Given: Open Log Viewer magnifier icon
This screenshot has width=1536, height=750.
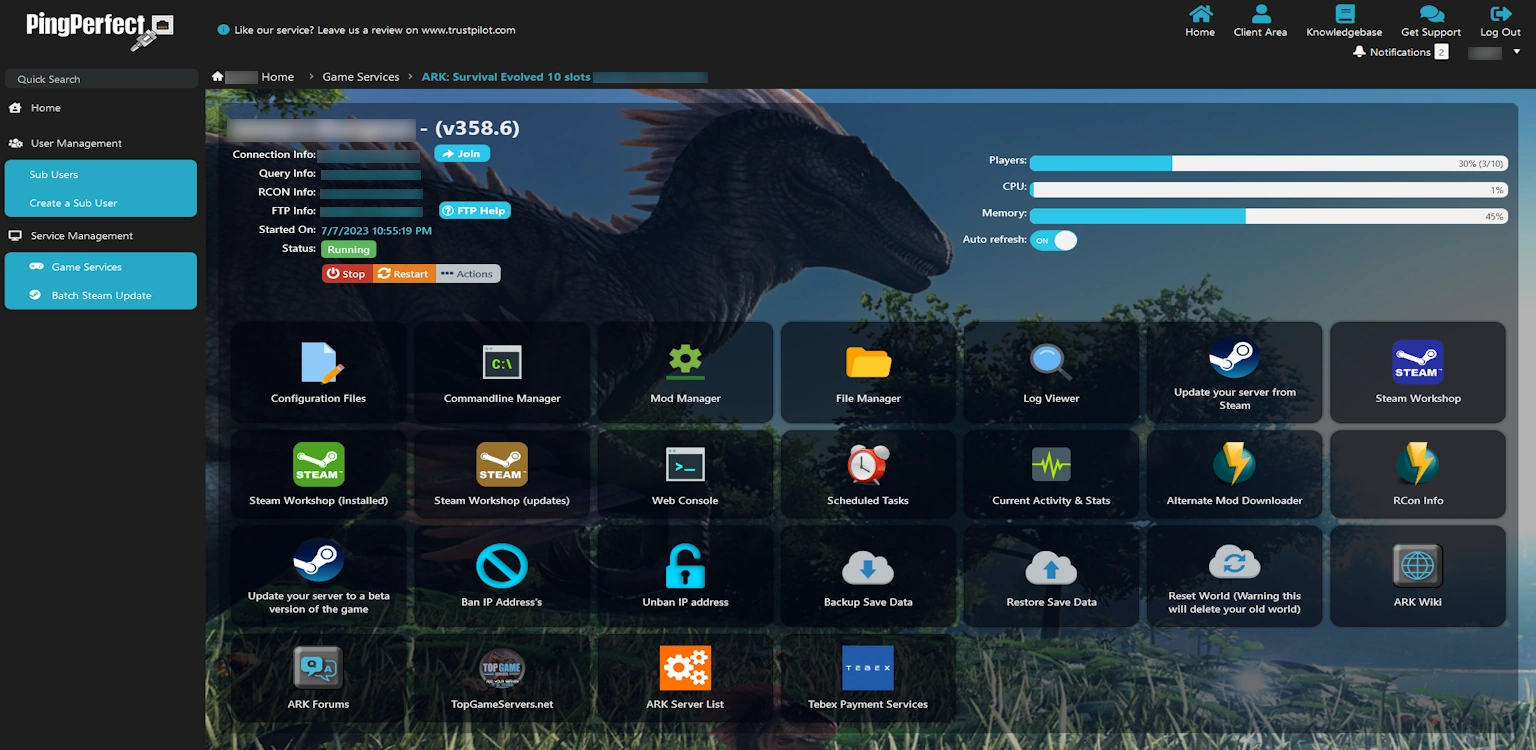Looking at the screenshot, I should click(1051, 363).
